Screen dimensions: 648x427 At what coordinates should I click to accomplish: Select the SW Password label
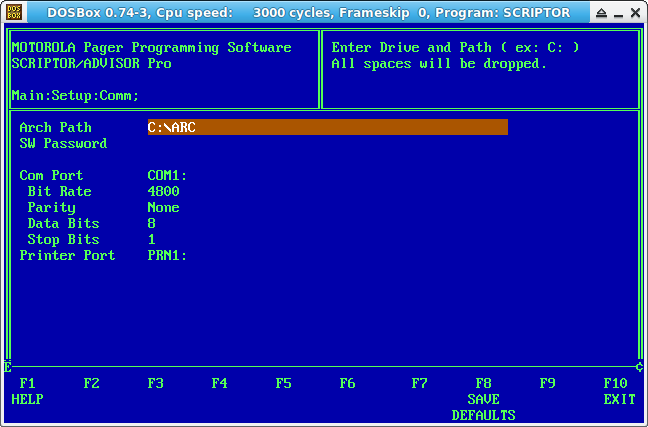[63, 143]
